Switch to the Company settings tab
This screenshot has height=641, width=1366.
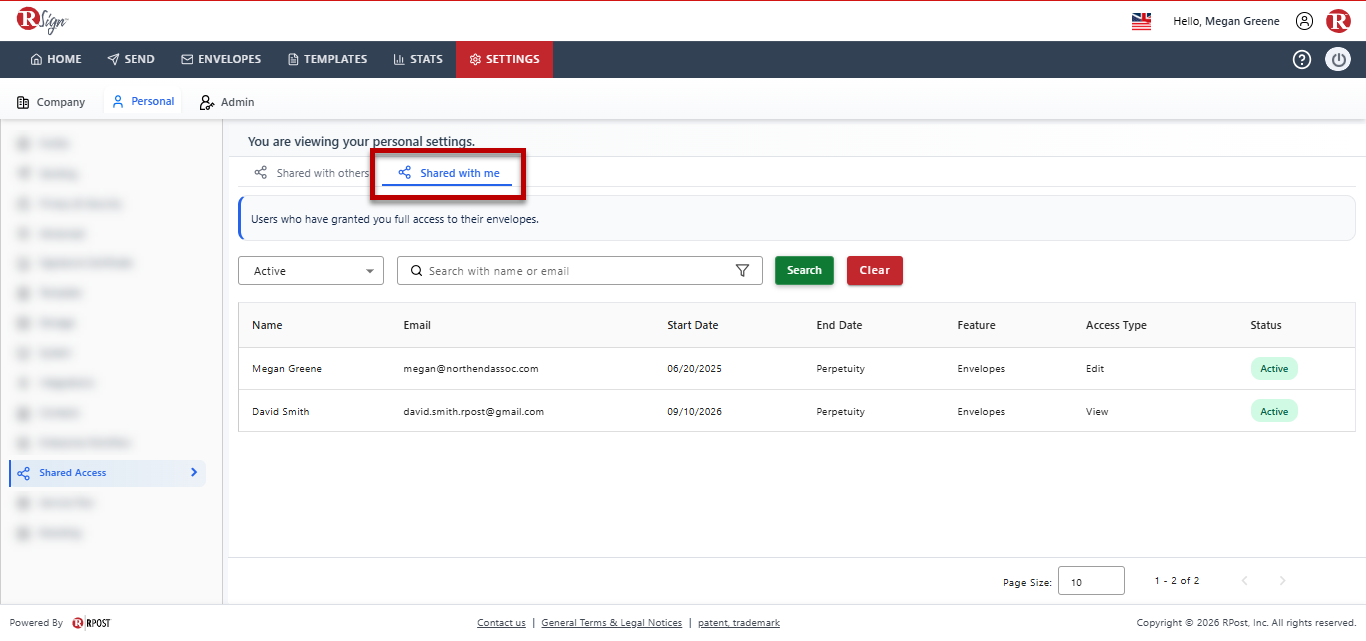(x=51, y=102)
